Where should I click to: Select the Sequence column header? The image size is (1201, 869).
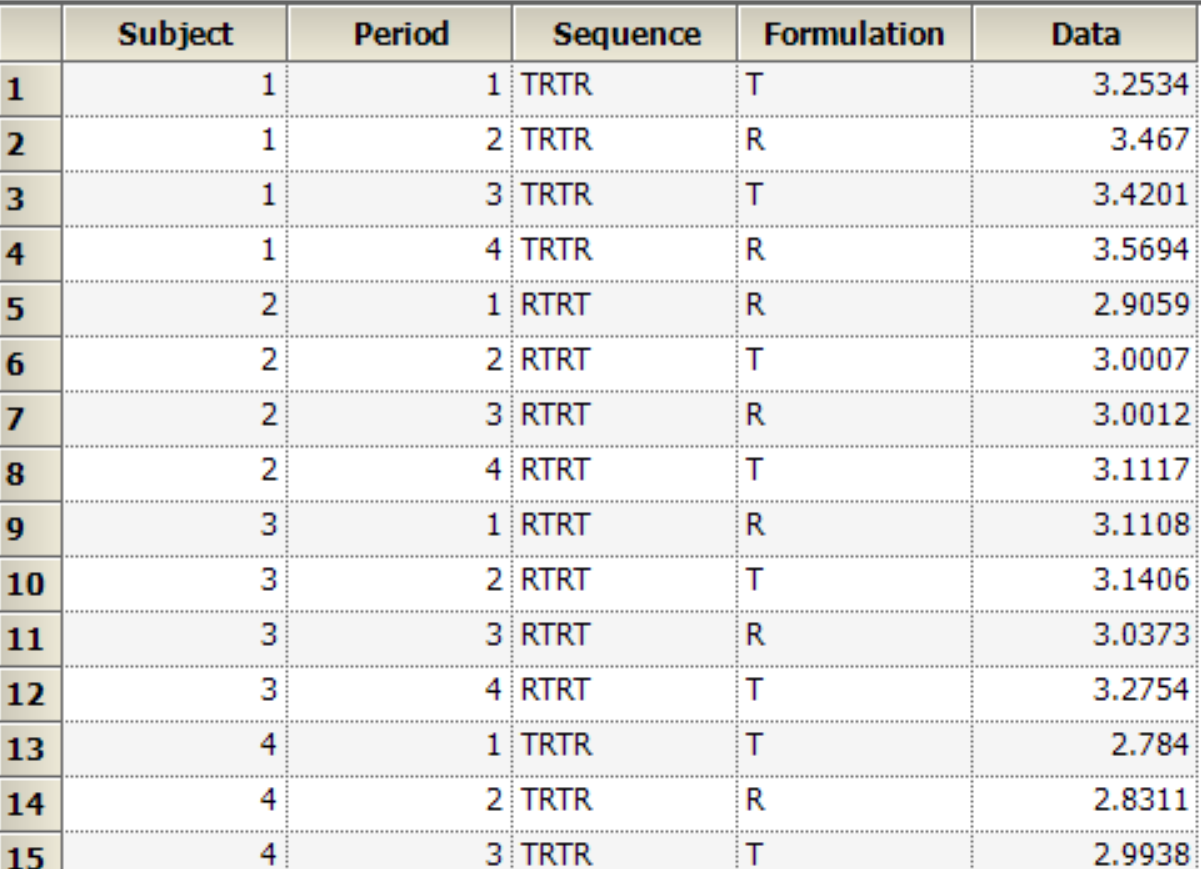(x=626, y=34)
